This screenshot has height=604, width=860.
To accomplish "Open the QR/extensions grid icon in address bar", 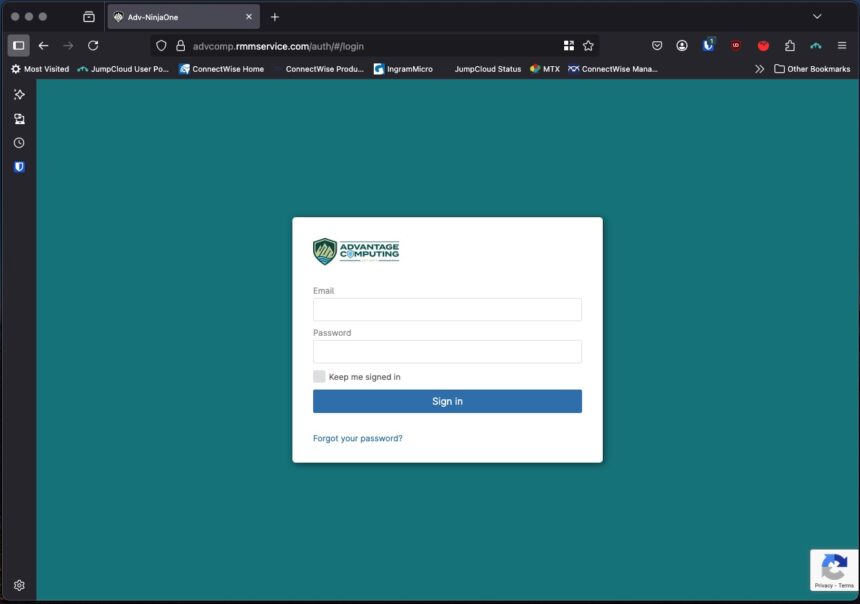I will (x=569, y=46).
